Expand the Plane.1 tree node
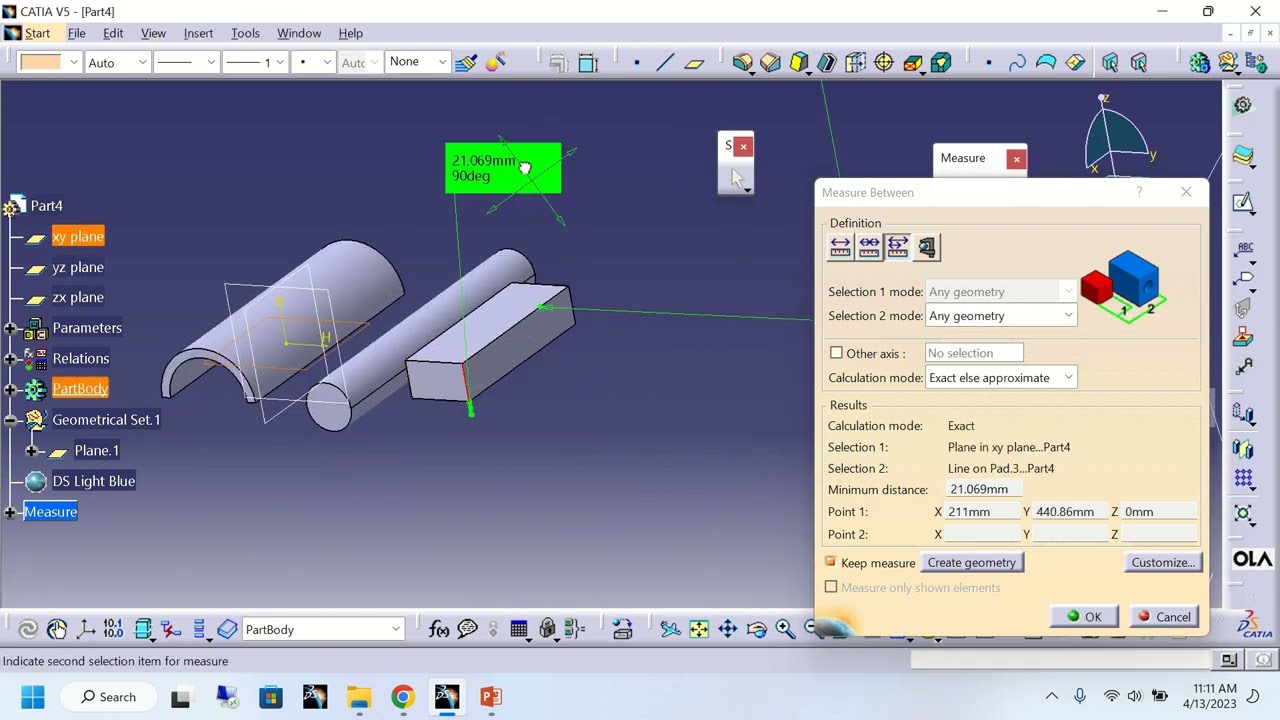This screenshot has height=720, width=1280. [32, 451]
